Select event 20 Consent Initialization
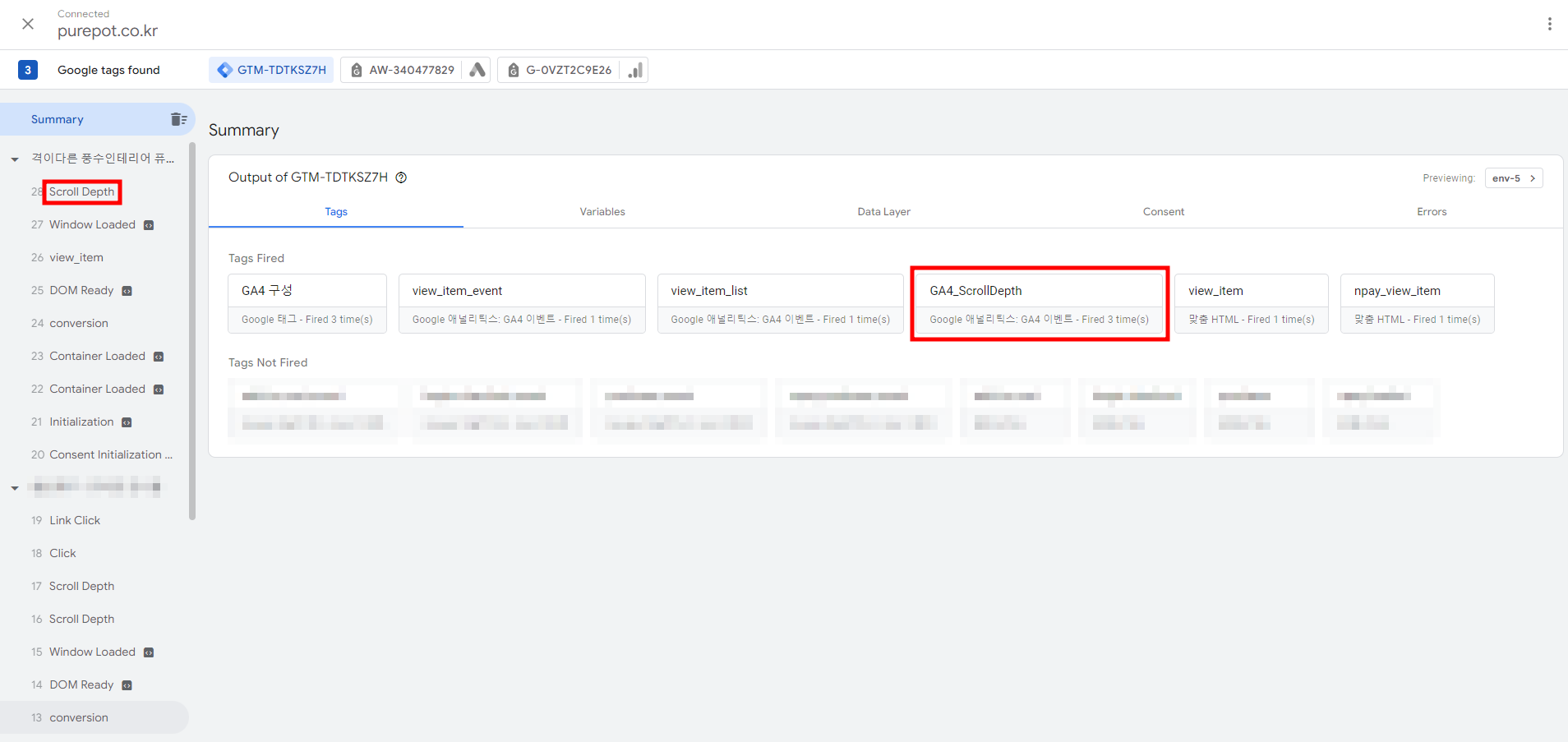 pyautogui.click(x=111, y=454)
